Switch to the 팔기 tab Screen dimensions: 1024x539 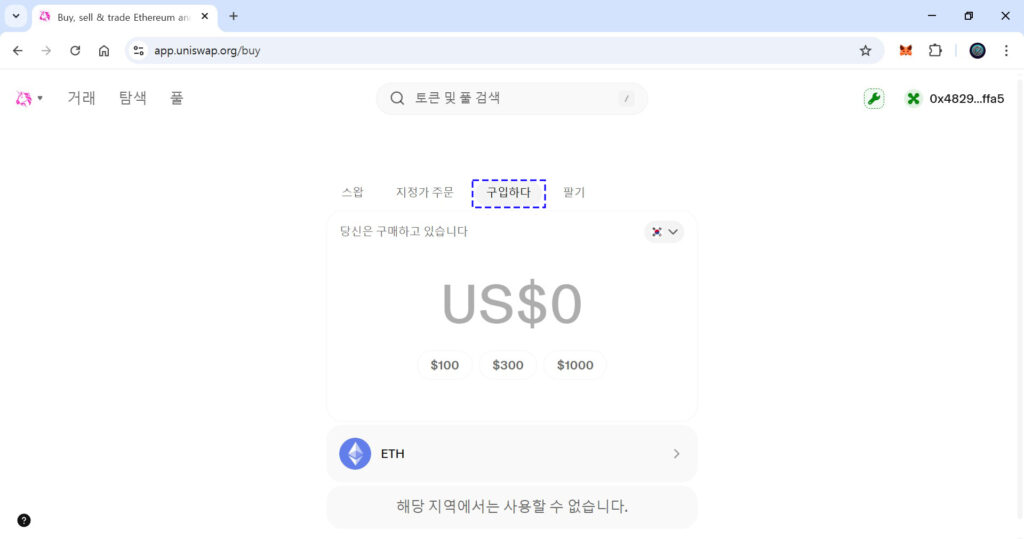tap(574, 192)
